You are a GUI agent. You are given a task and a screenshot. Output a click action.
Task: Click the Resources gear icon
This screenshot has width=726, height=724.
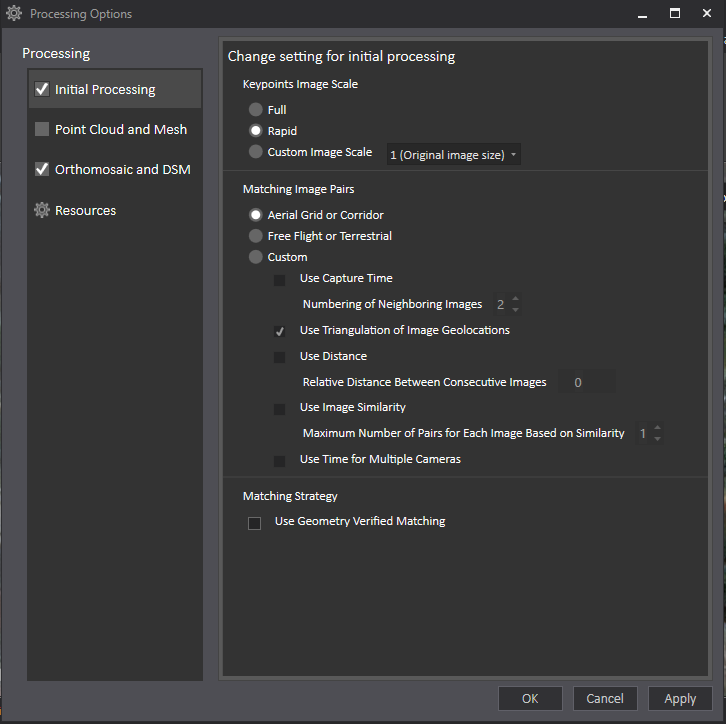tap(41, 210)
